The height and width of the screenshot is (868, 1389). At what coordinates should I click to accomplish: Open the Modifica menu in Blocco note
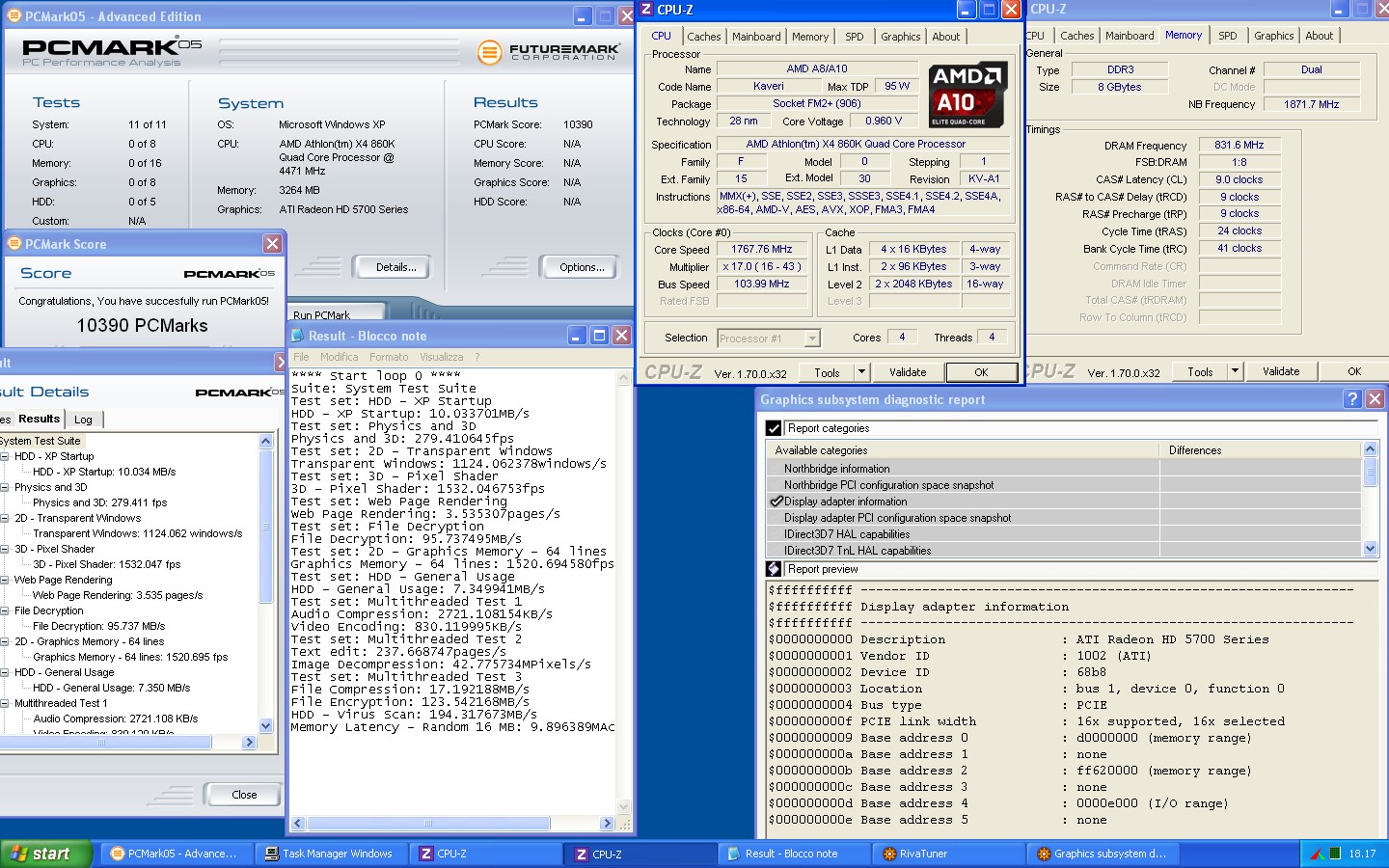(339, 357)
